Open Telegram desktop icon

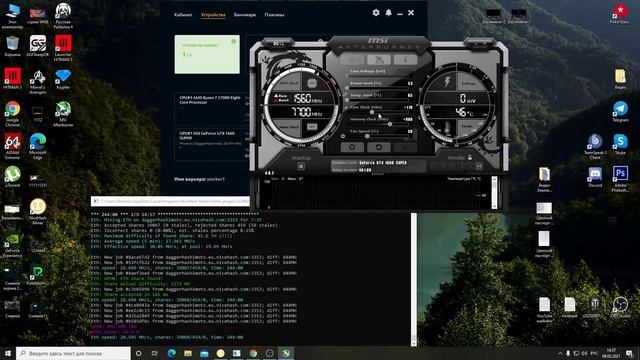tap(620, 111)
